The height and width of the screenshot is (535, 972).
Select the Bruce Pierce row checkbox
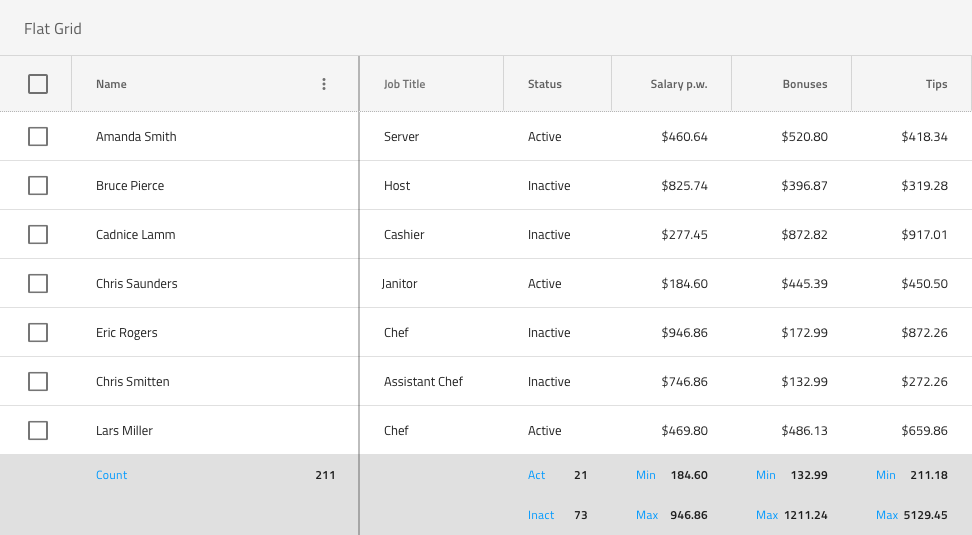[38, 186]
